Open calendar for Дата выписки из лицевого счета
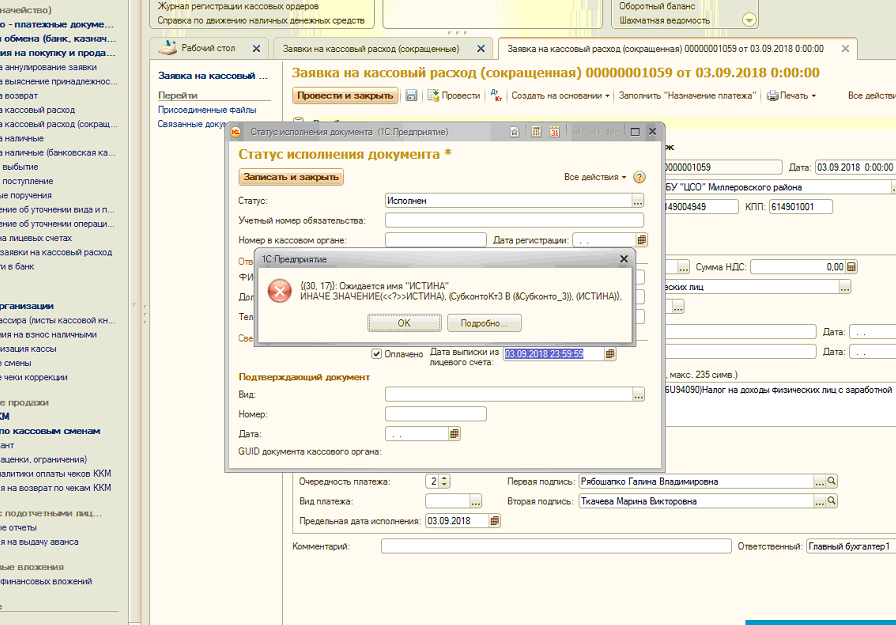 610,354
